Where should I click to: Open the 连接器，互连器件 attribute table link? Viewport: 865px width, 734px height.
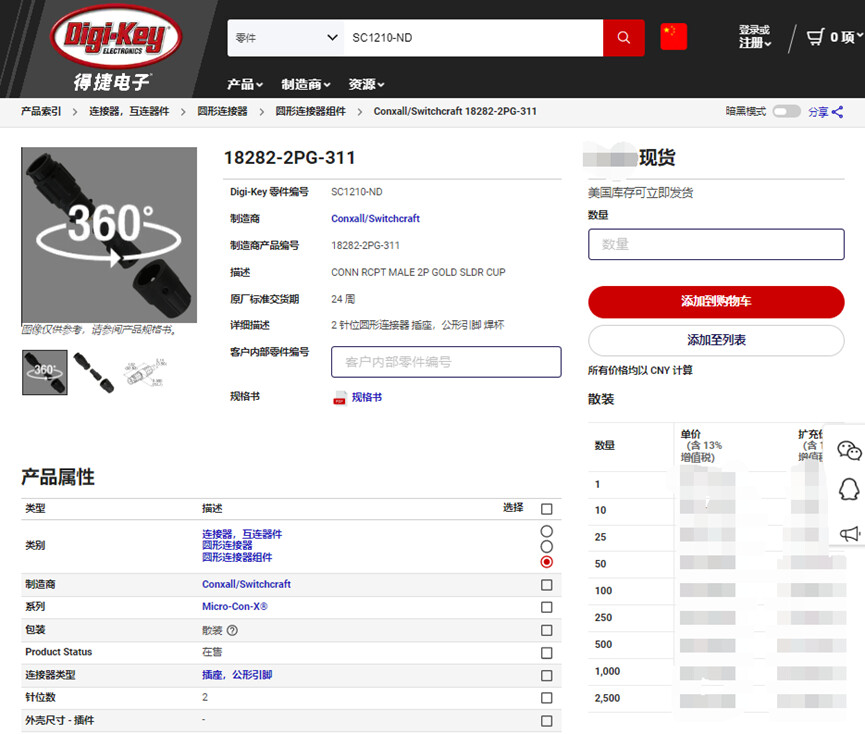(x=242, y=534)
